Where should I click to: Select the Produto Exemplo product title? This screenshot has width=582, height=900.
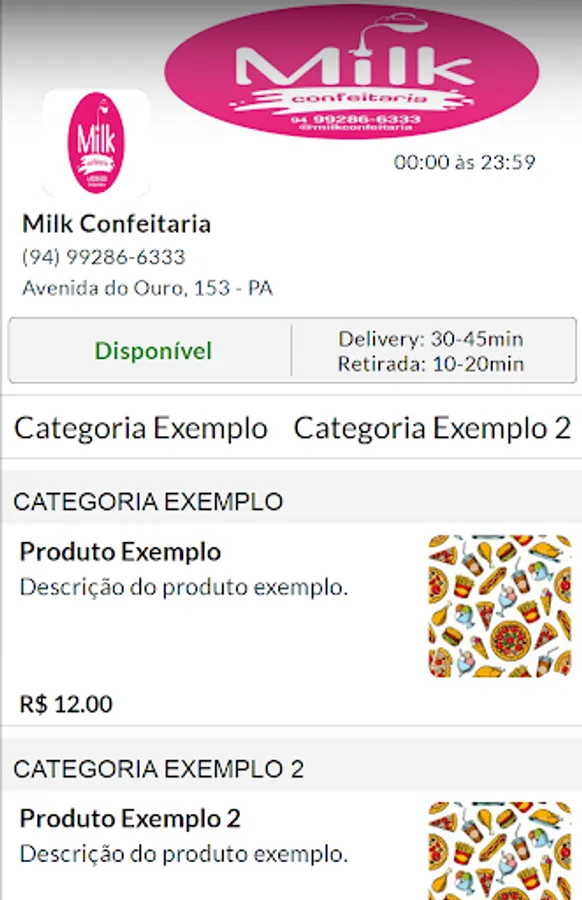coord(121,551)
